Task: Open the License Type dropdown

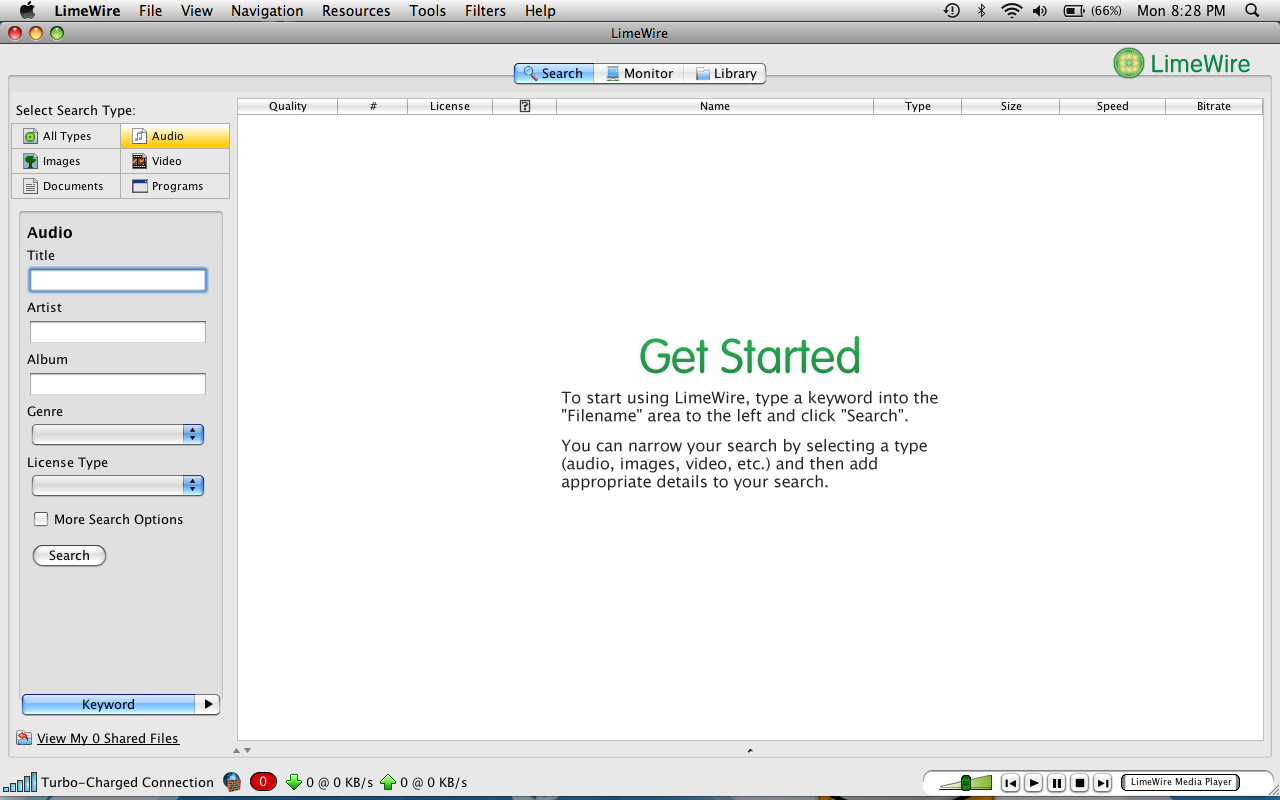Action: (x=118, y=485)
